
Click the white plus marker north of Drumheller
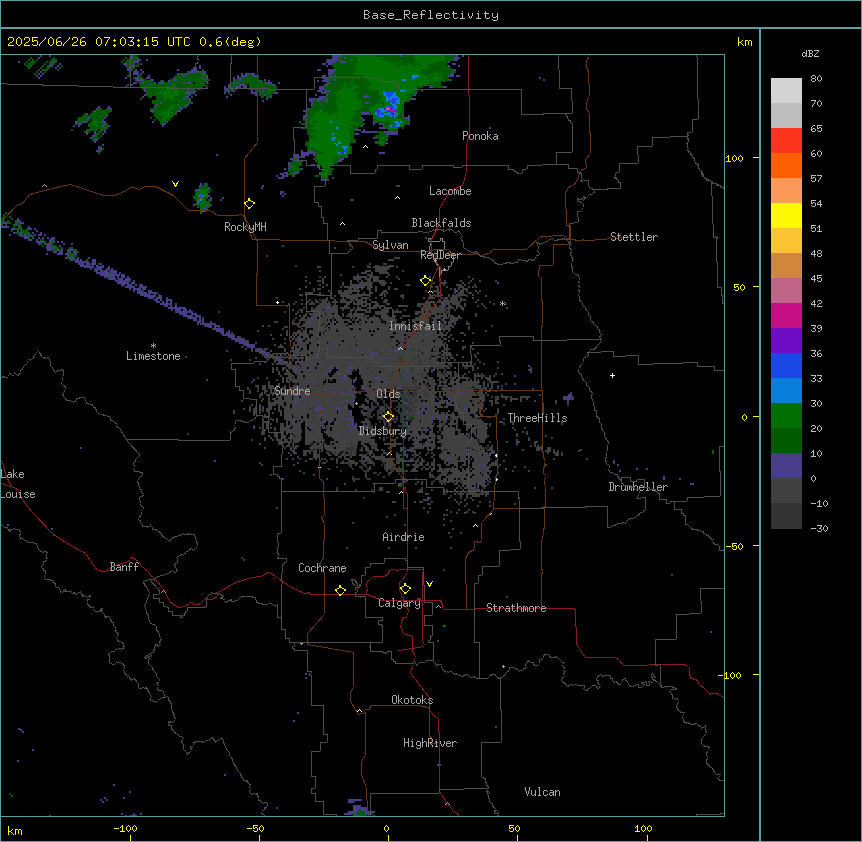tap(612, 375)
